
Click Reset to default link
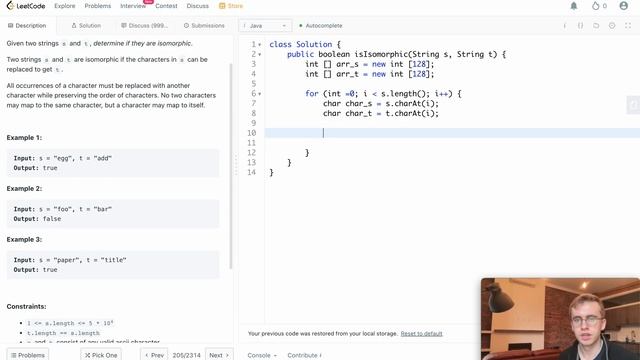(421, 333)
